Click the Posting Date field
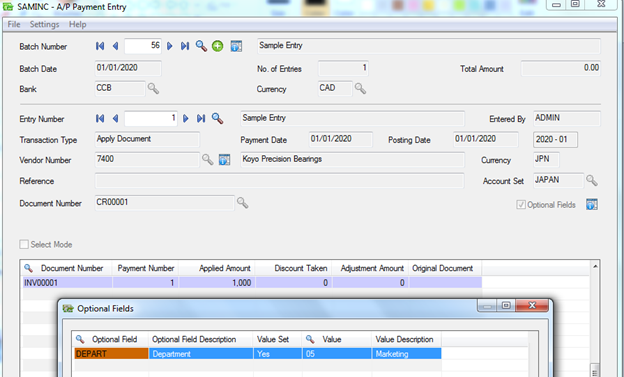The width and height of the screenshot is (624, 377). pos(486,139)
